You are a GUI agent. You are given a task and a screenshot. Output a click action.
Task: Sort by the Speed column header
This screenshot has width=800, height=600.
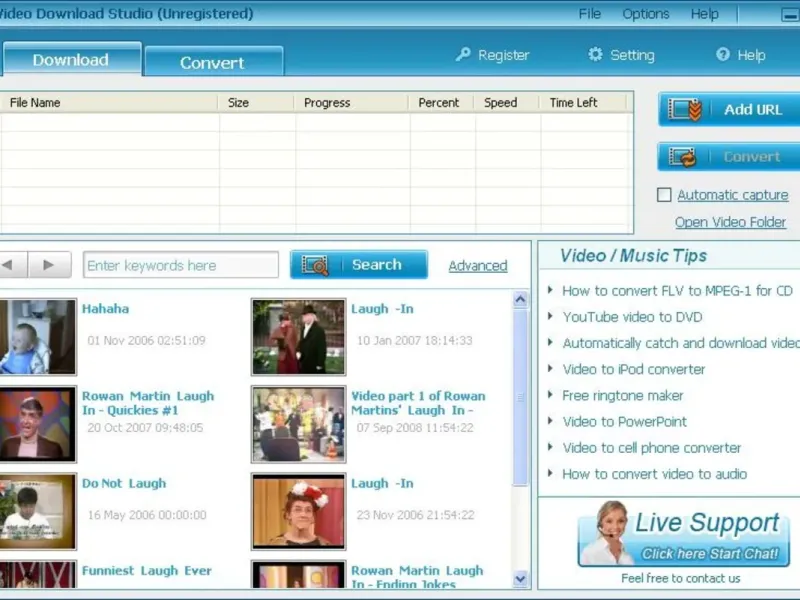[x=507, y=103]
